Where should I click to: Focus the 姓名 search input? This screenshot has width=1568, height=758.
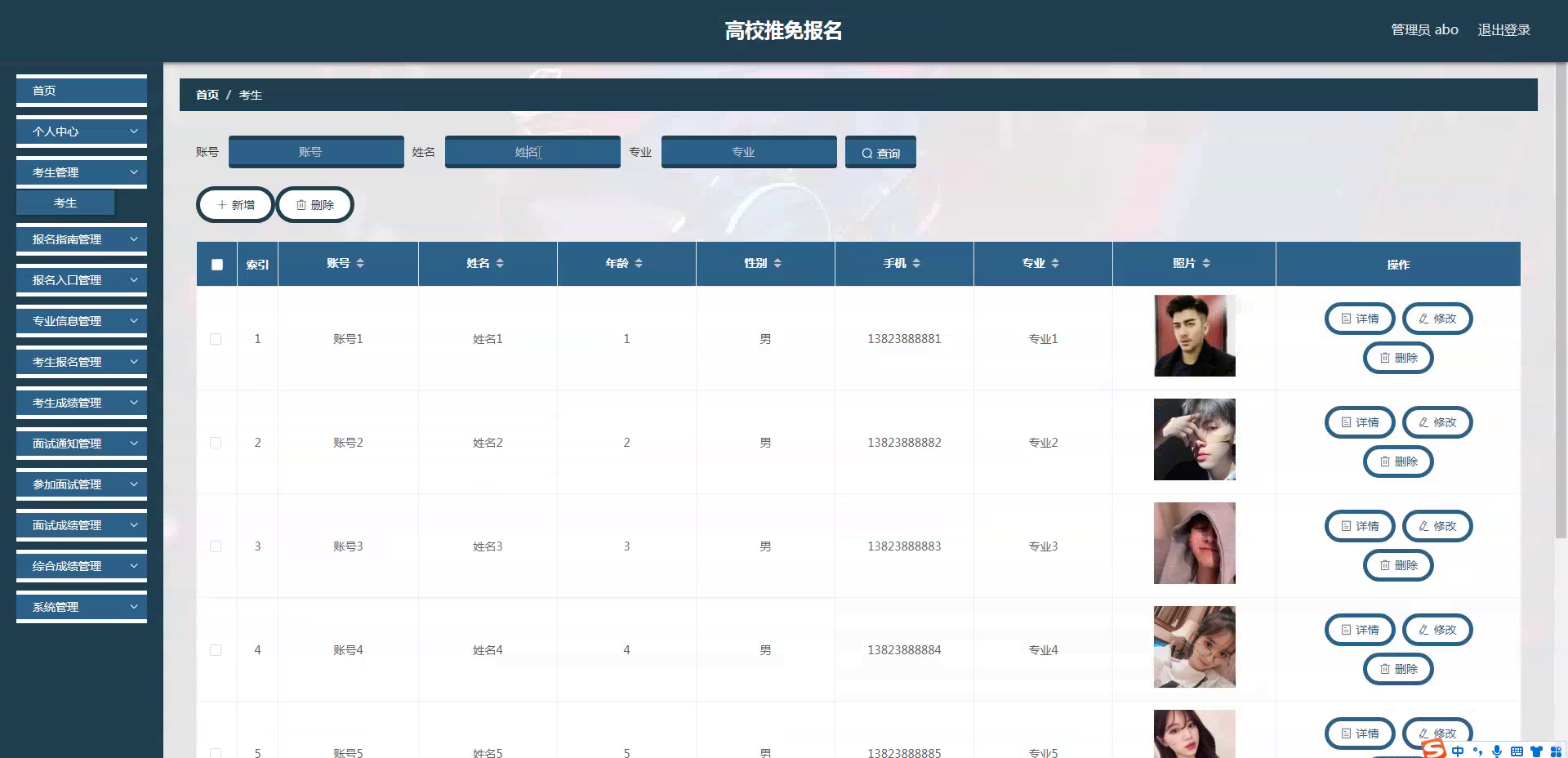pyautogui.click(x=532, y=152)
